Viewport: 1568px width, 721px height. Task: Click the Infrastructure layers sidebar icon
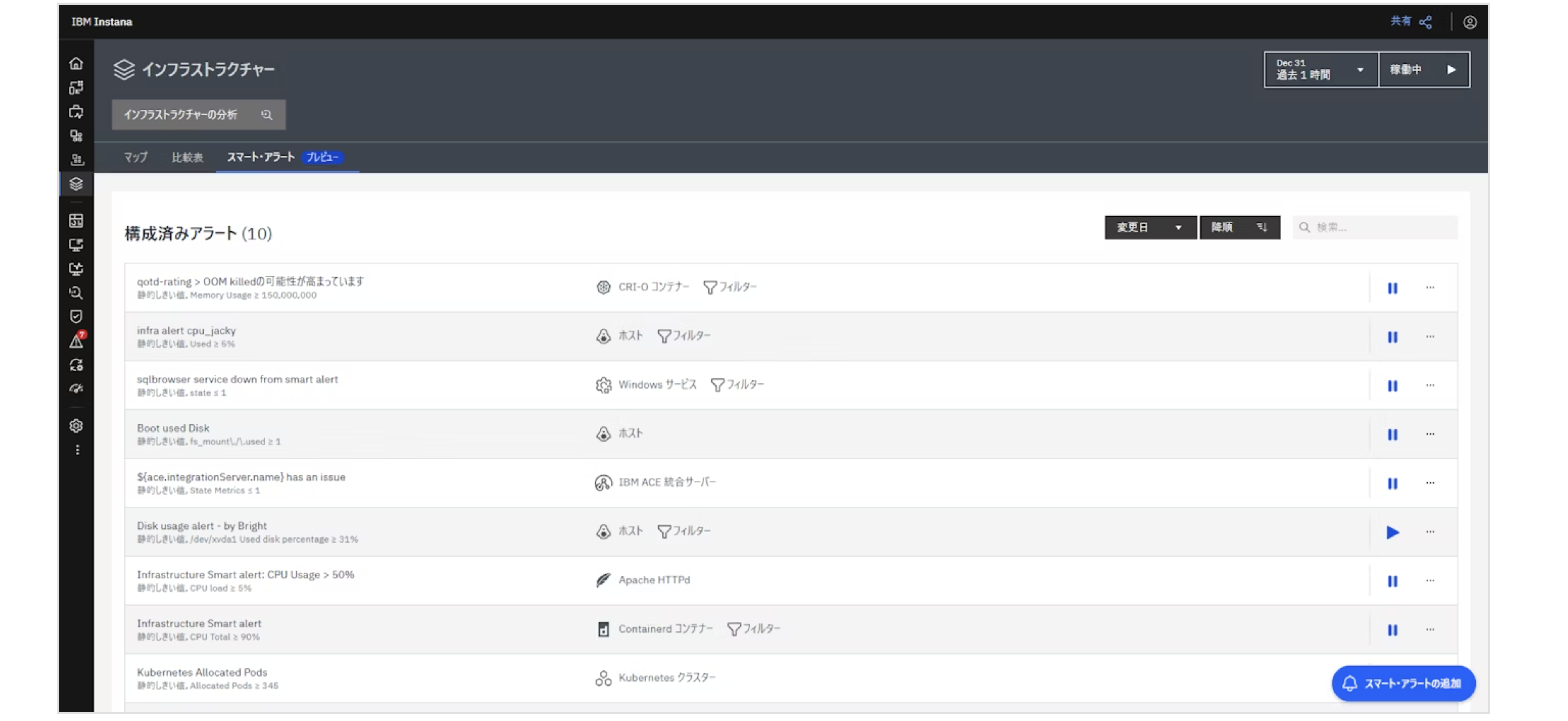coord(76,184)
